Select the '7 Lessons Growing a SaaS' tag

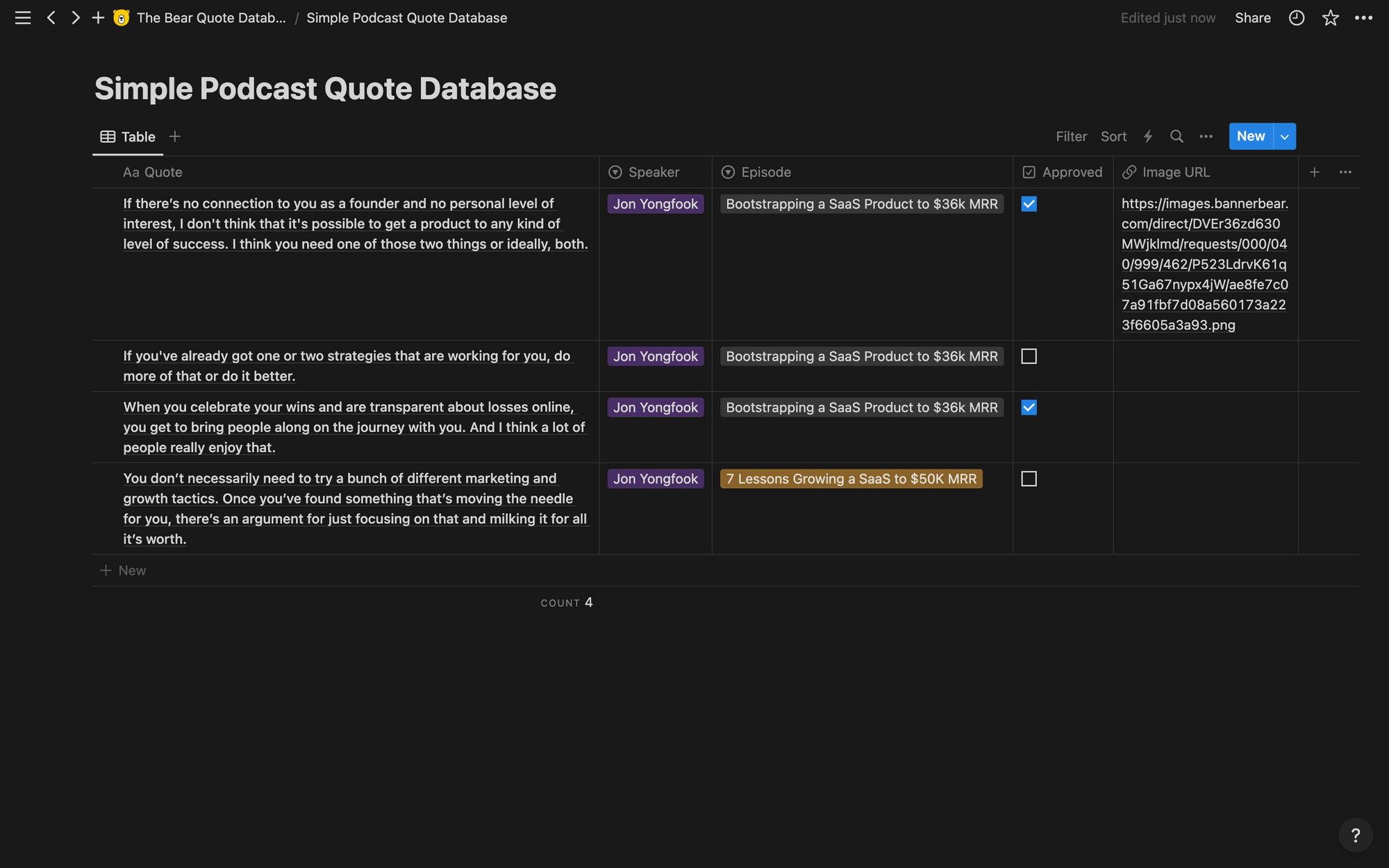point(851,478)
